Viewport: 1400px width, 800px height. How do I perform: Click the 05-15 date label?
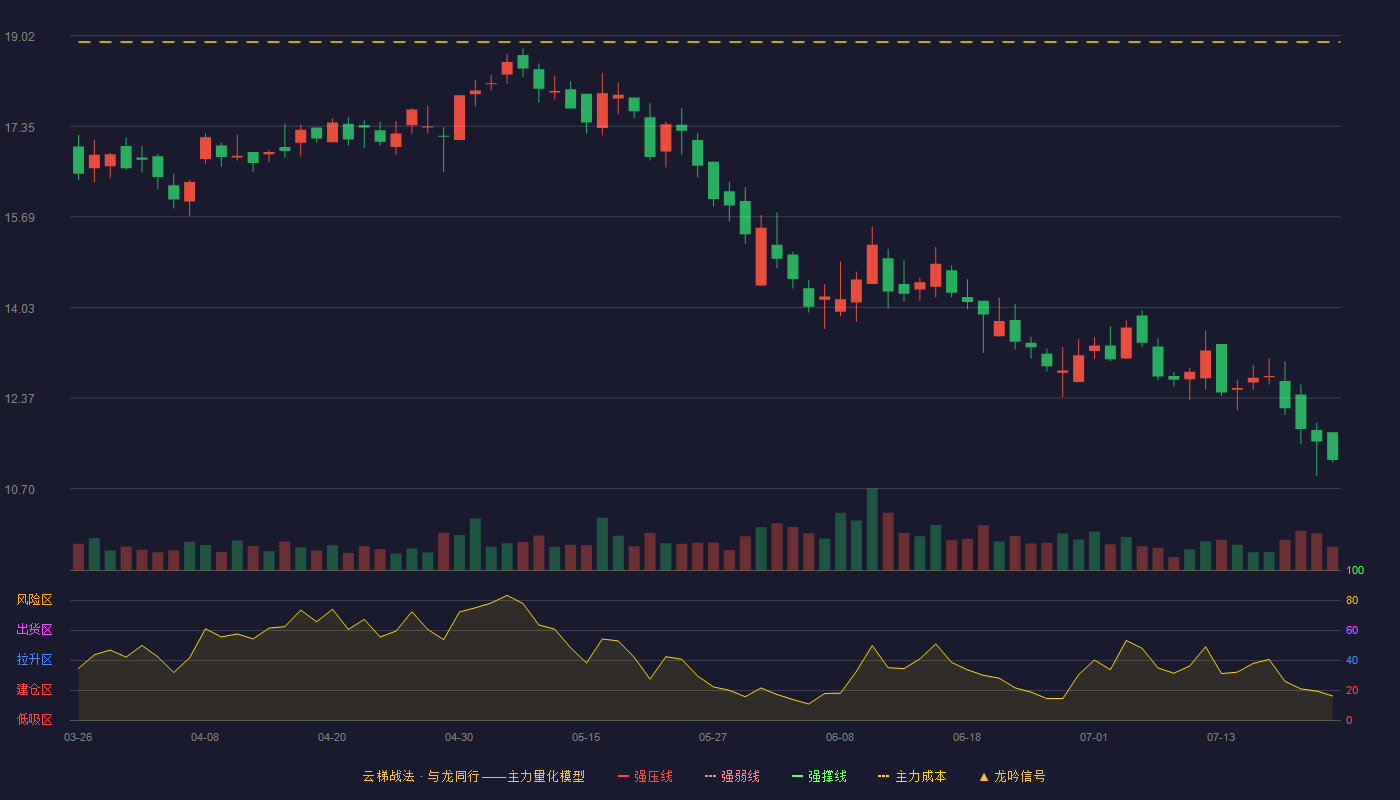click(586, 737)
